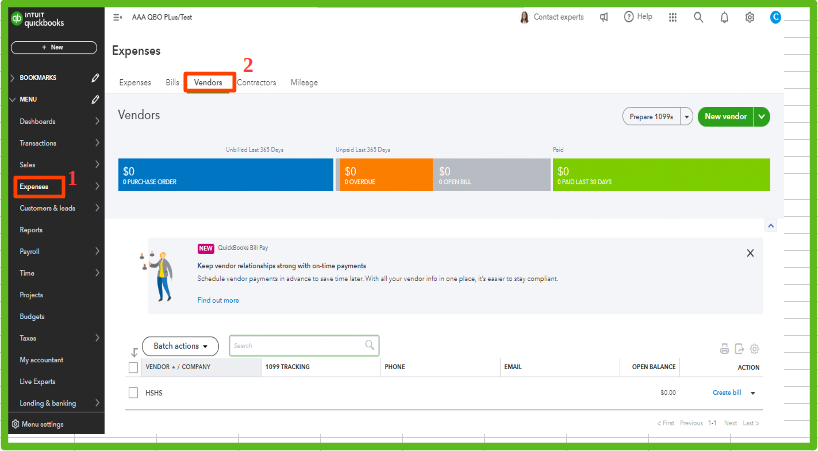Open the apps grid icon
The height and width of the screenshot is (451, 818).
coord(673,17)
